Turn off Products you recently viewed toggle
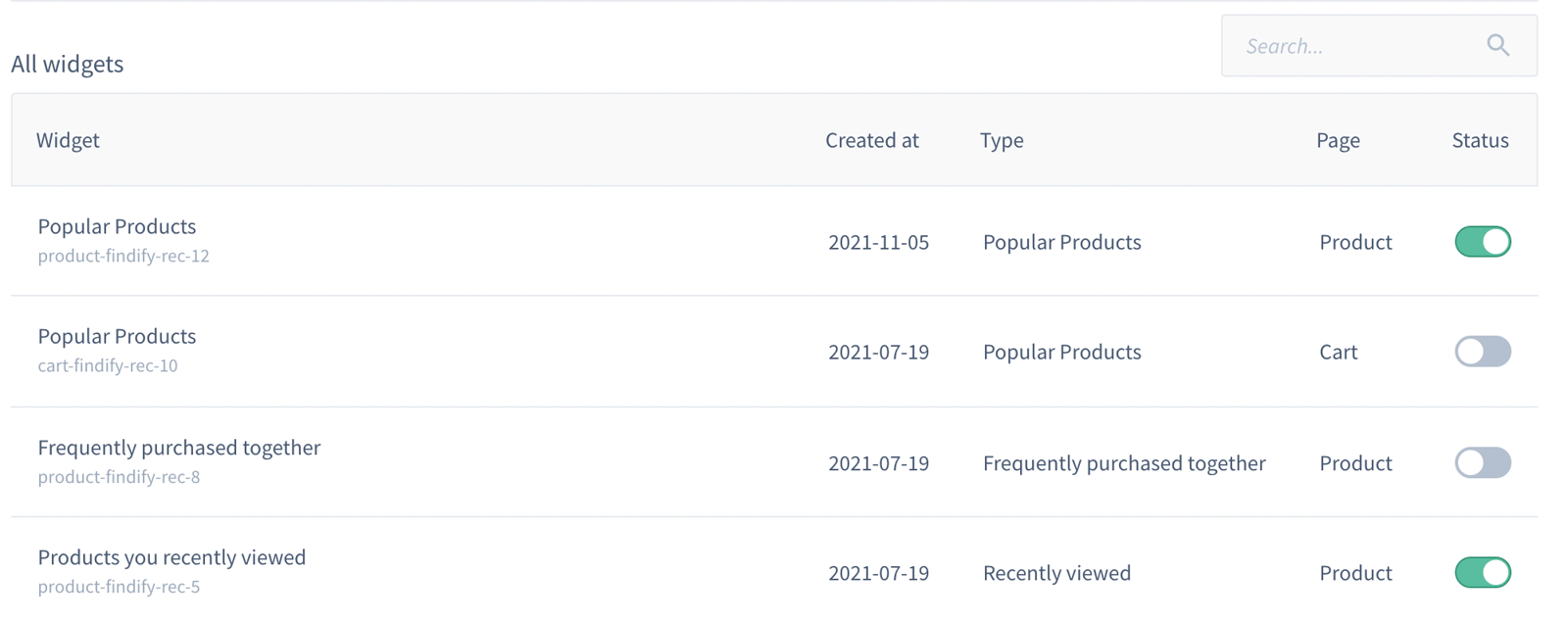This screenshot has width=1568, height=621. pyautogui.click(x=1482, y=572)
